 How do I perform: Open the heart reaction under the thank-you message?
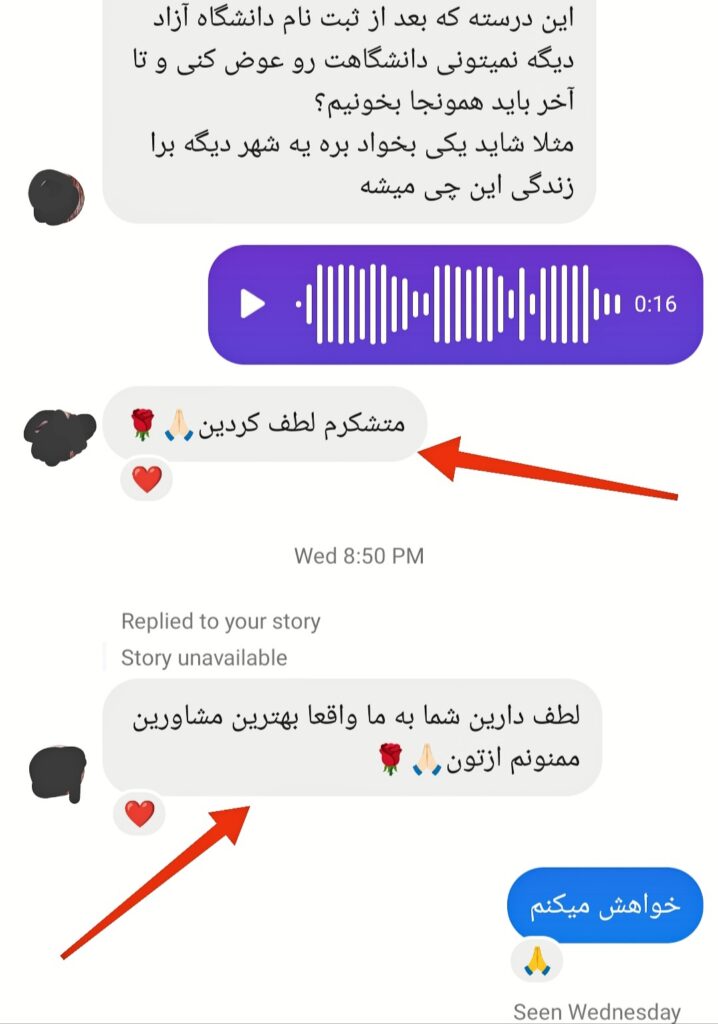click(147, 479)
